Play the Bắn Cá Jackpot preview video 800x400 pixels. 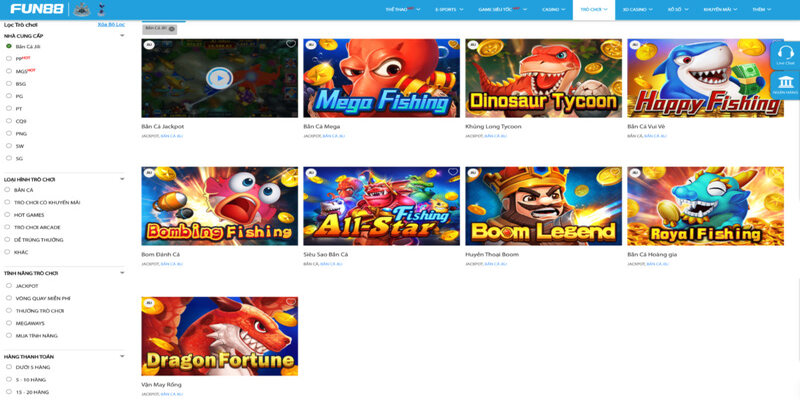coord(219,78)
